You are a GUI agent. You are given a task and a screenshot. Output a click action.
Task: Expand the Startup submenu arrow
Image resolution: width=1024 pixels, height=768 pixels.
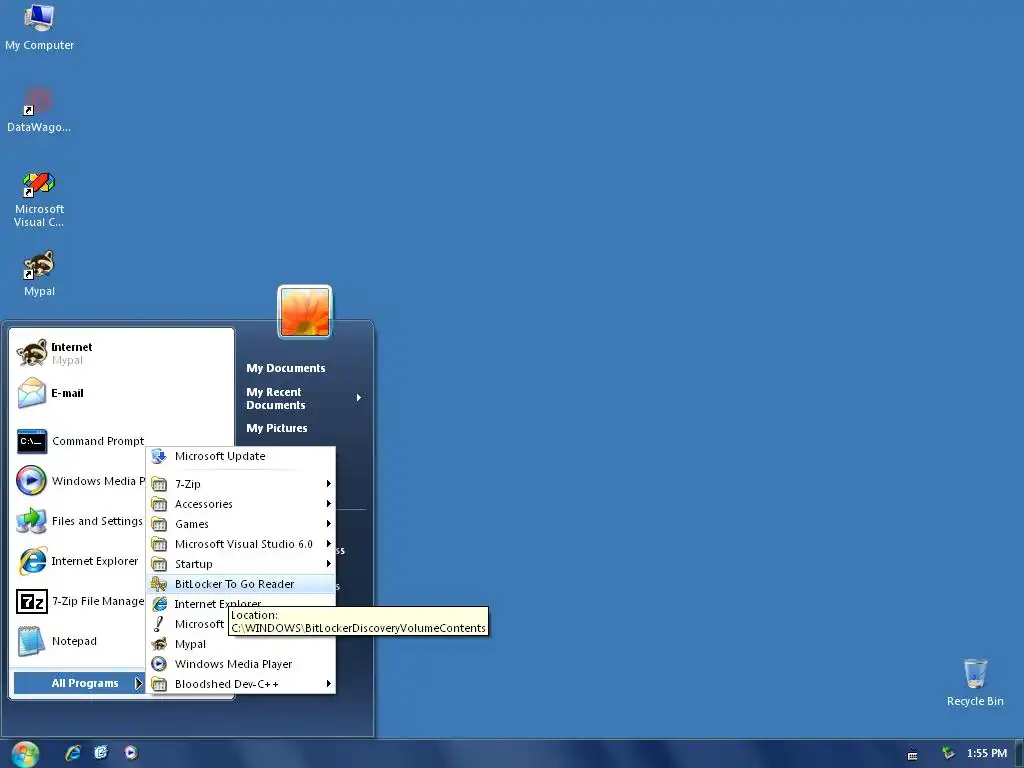[x=328, y=564]
